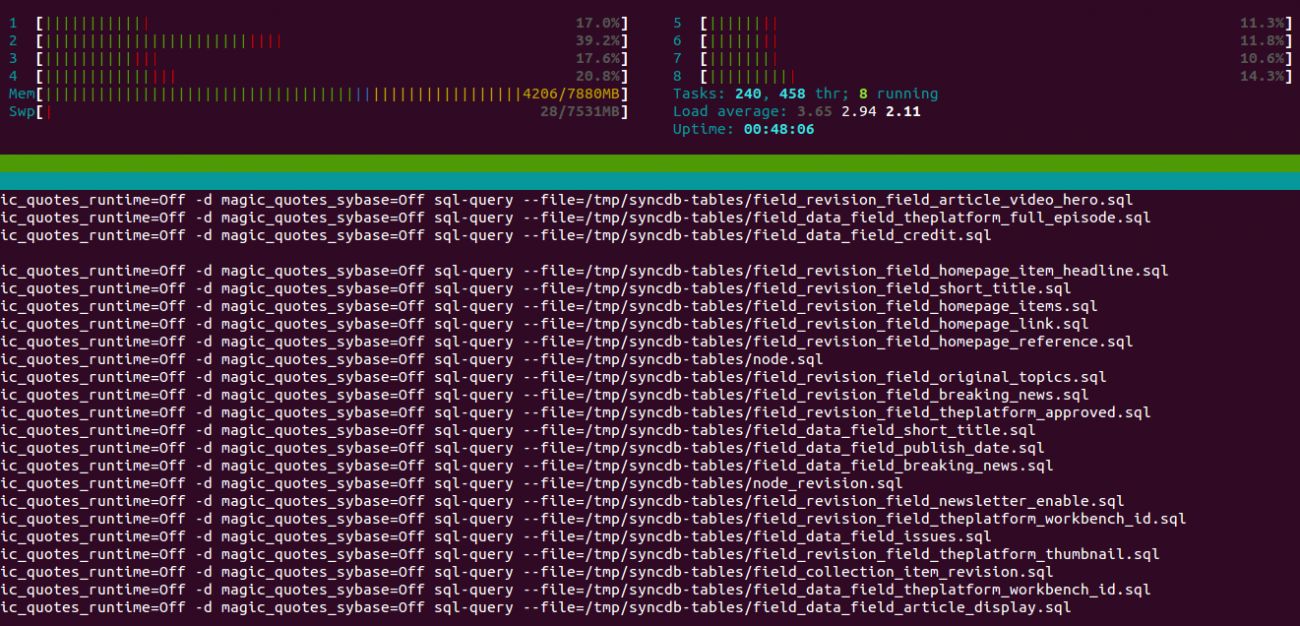Viewport: 1300px width, 626px height.
Task: Click the CPU 8 usage meter
Action: coord(996,76)
